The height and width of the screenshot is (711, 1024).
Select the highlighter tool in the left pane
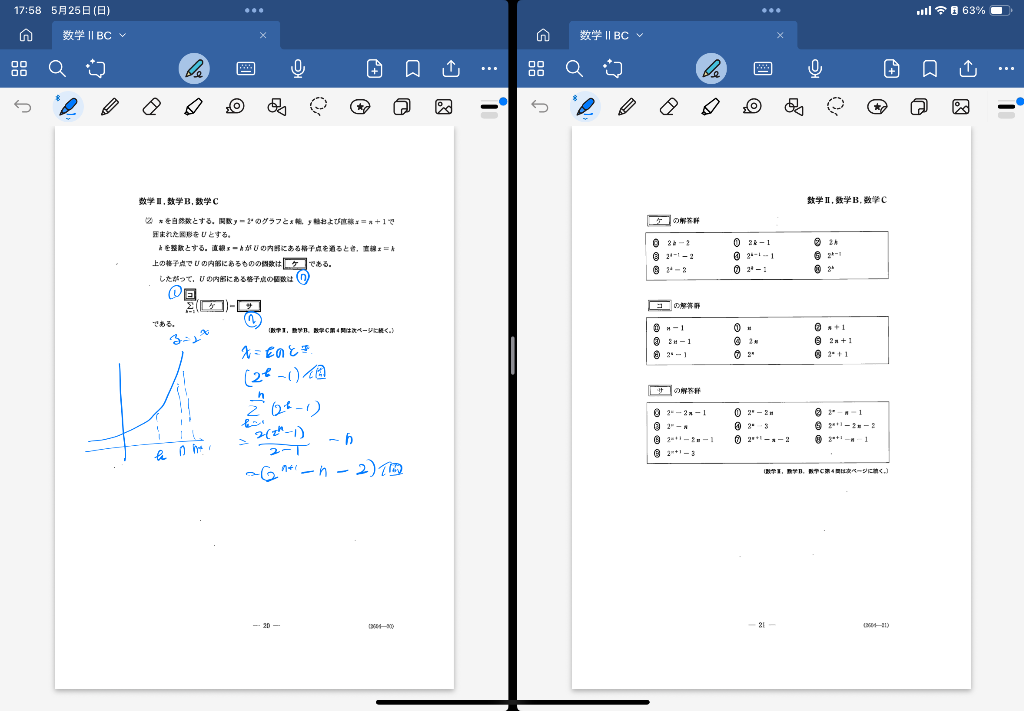tap(194, 106)
